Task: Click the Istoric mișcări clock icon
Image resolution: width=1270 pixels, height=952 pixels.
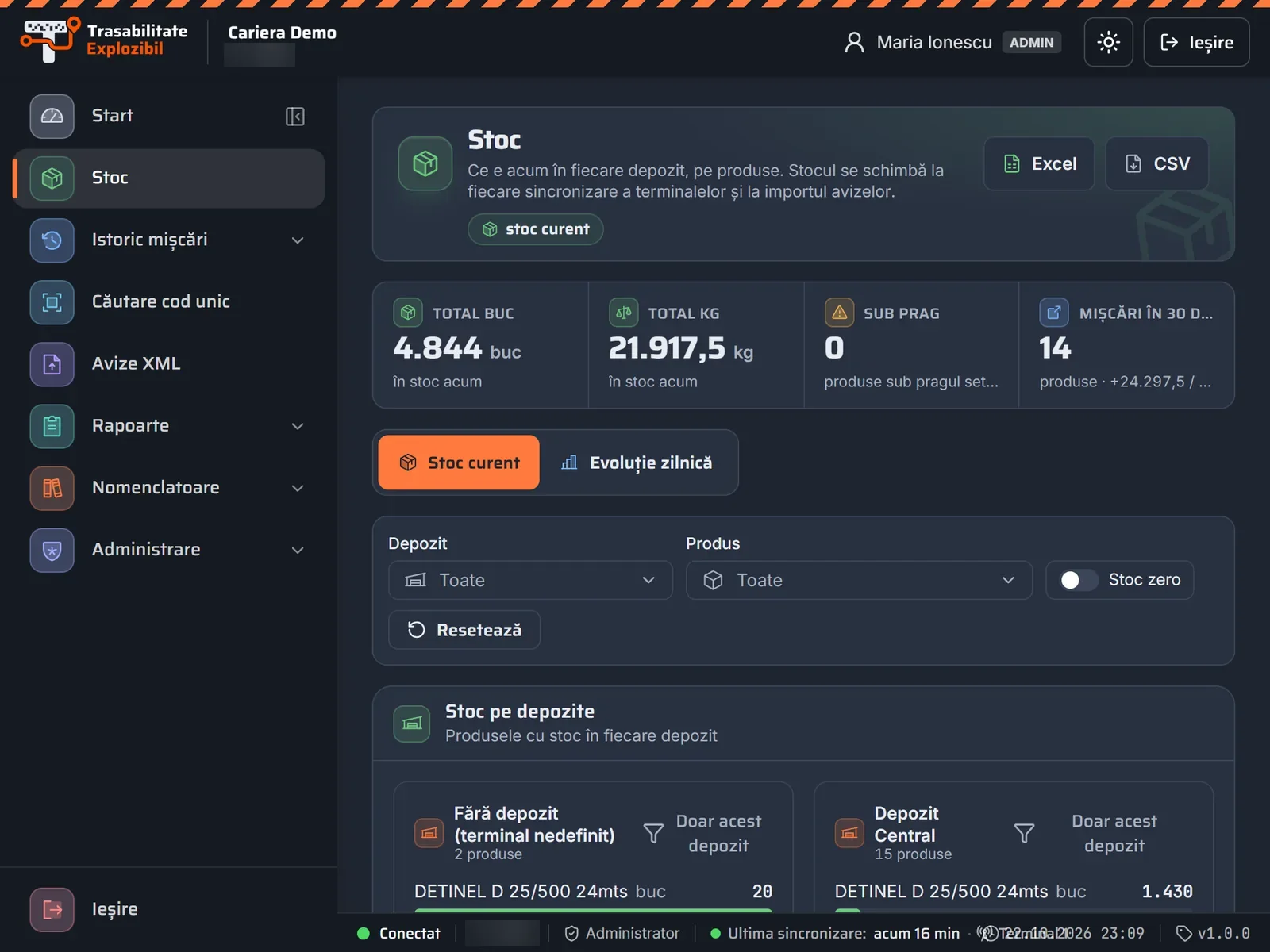Action: [52, 240]
